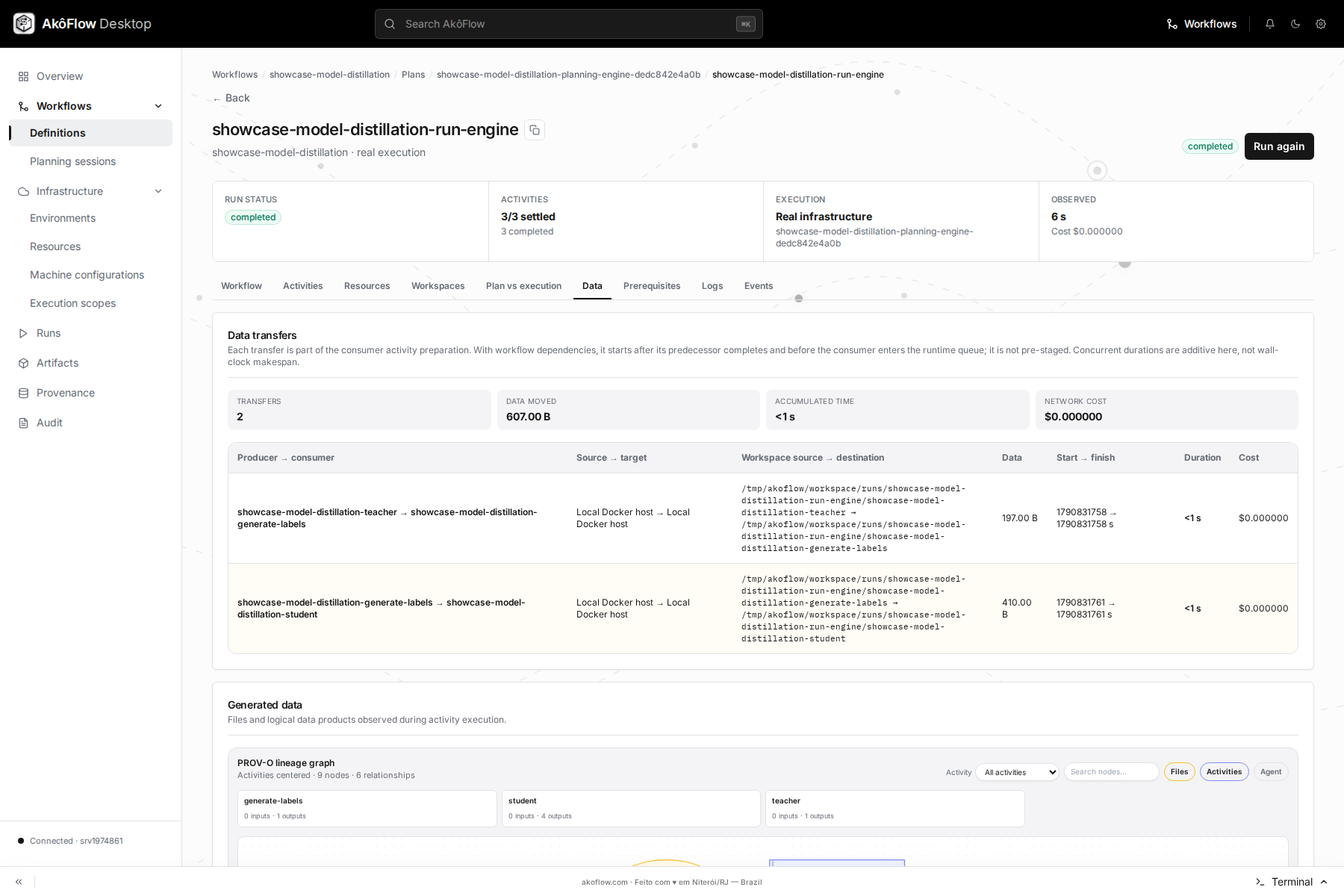Viewport: 1344px width, 896px height.
Task: Expand the Terminal panel chevron
Action: pyautogui.click(x=1324, y=882)
